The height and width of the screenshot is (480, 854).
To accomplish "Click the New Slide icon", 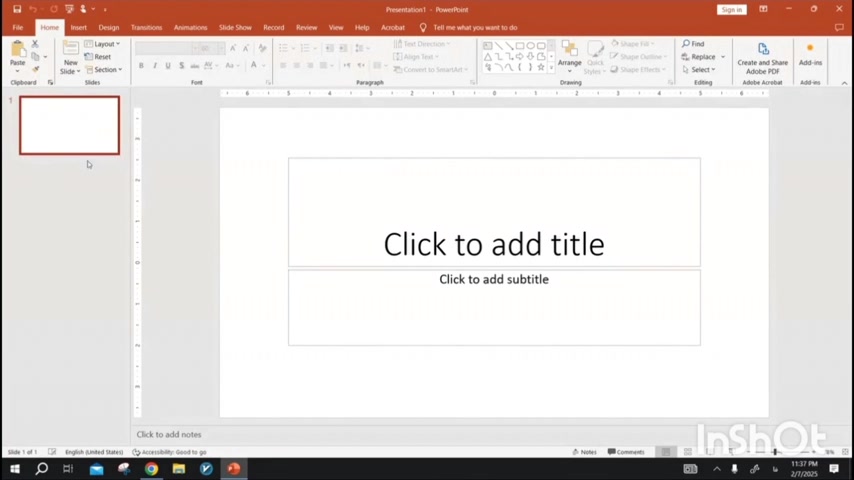I will pos(70,50).
